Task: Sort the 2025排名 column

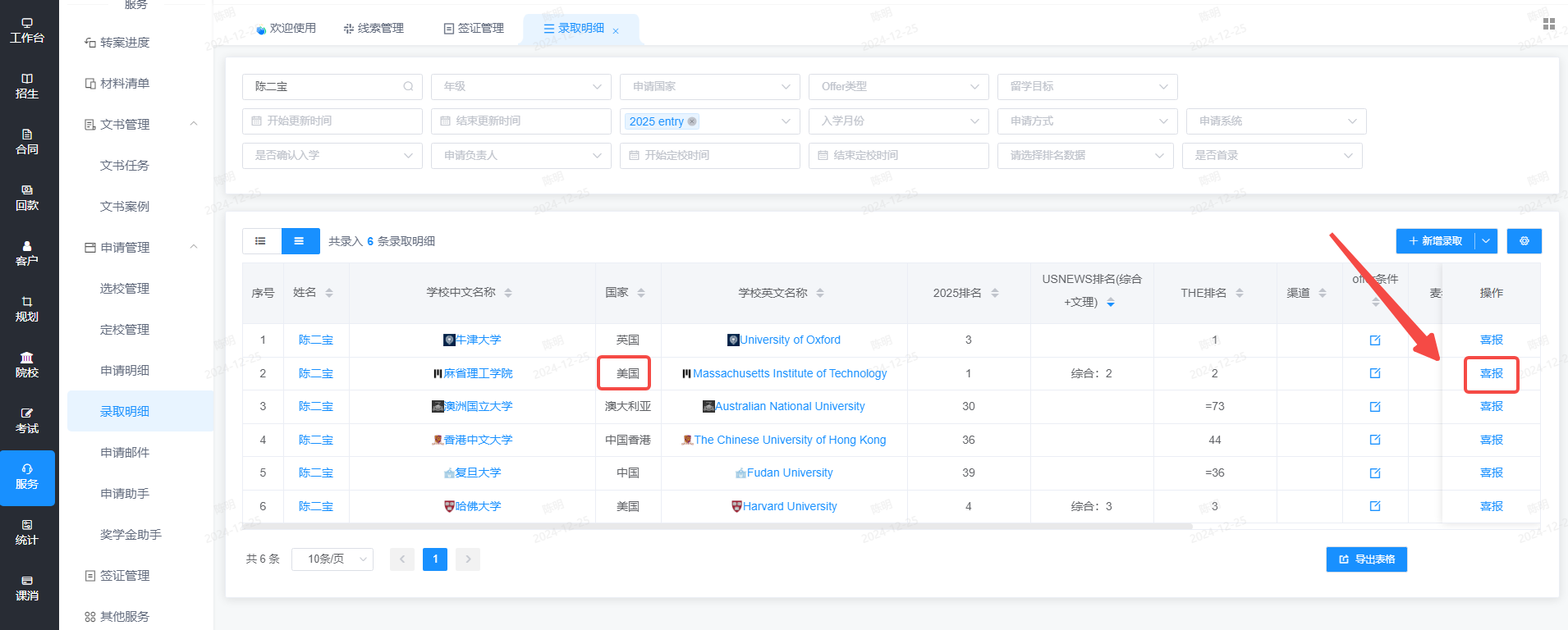Action: coord(994,293)
